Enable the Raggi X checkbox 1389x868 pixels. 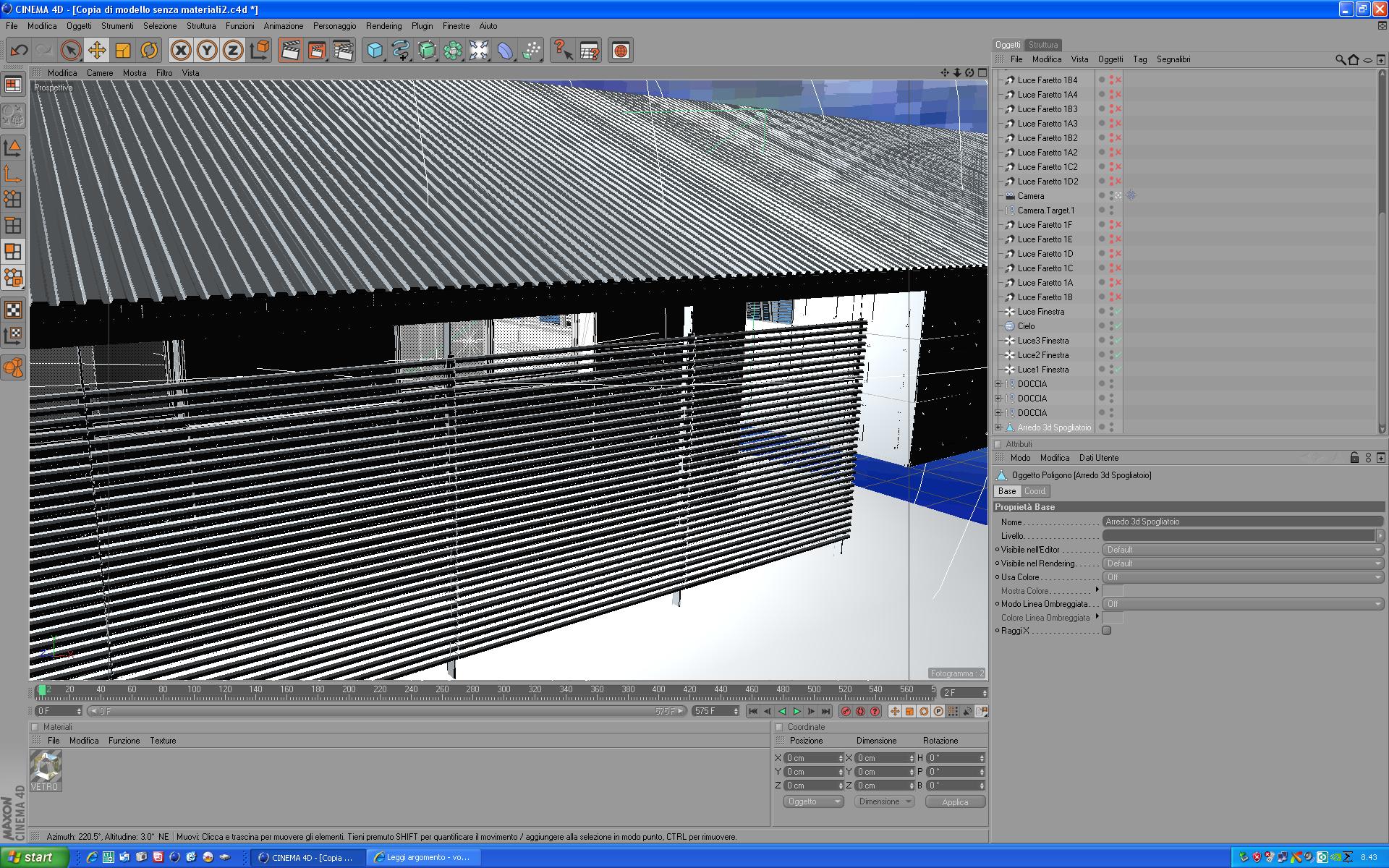pos(1106,631)
